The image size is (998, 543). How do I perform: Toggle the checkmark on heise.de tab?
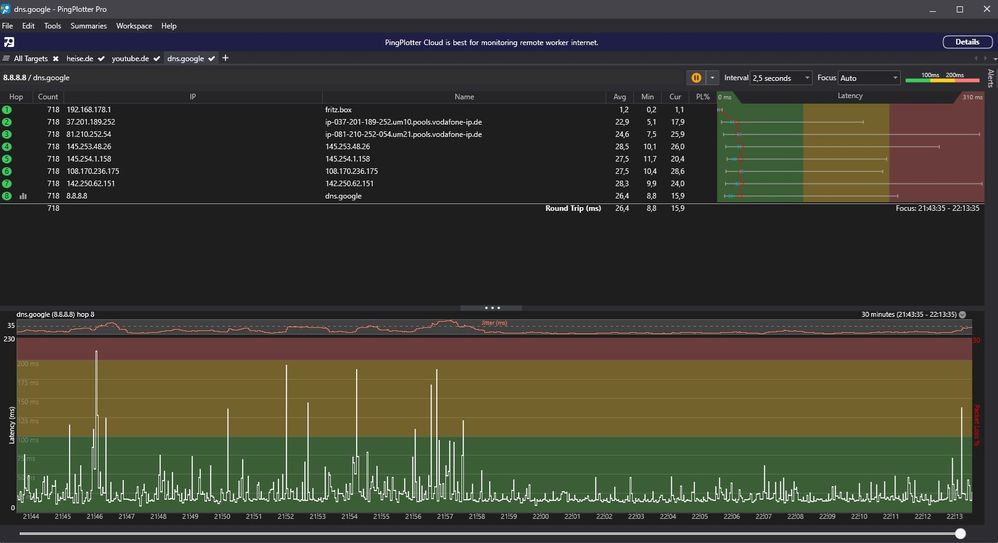point(101,59)
